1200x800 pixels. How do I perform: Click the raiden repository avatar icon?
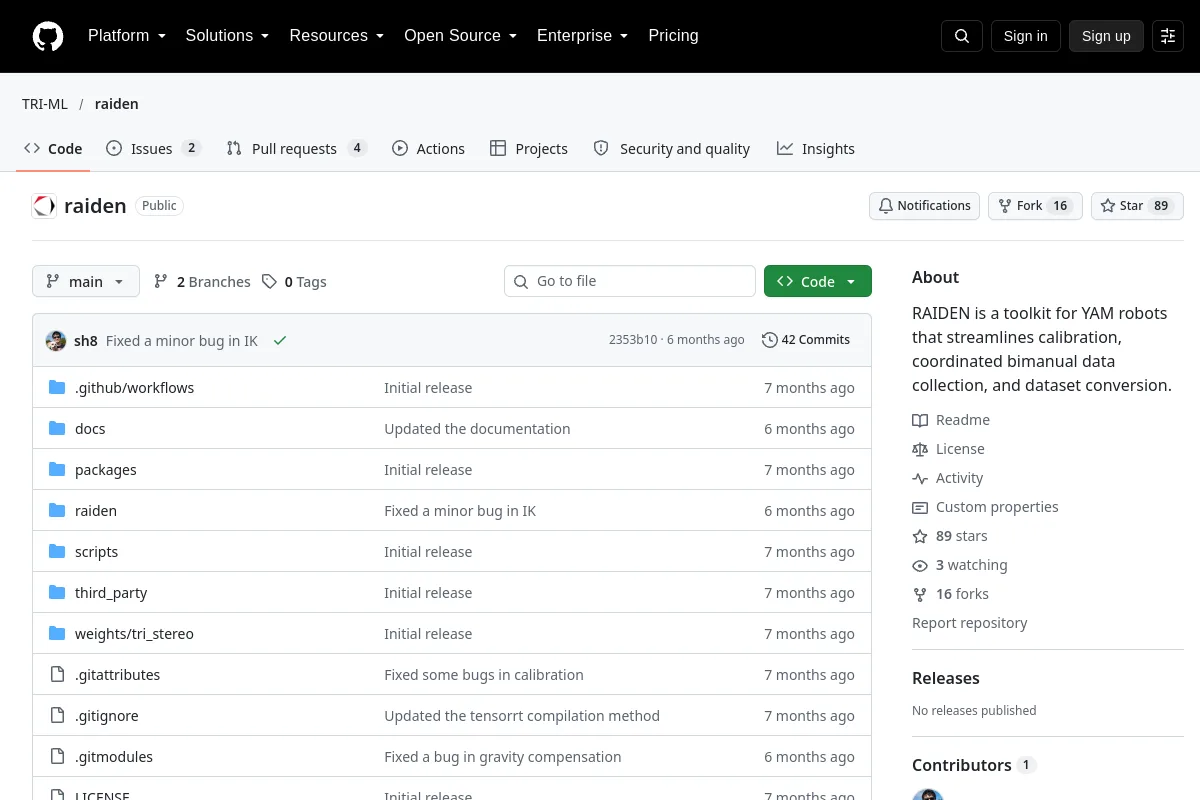(x=44, y=206)
